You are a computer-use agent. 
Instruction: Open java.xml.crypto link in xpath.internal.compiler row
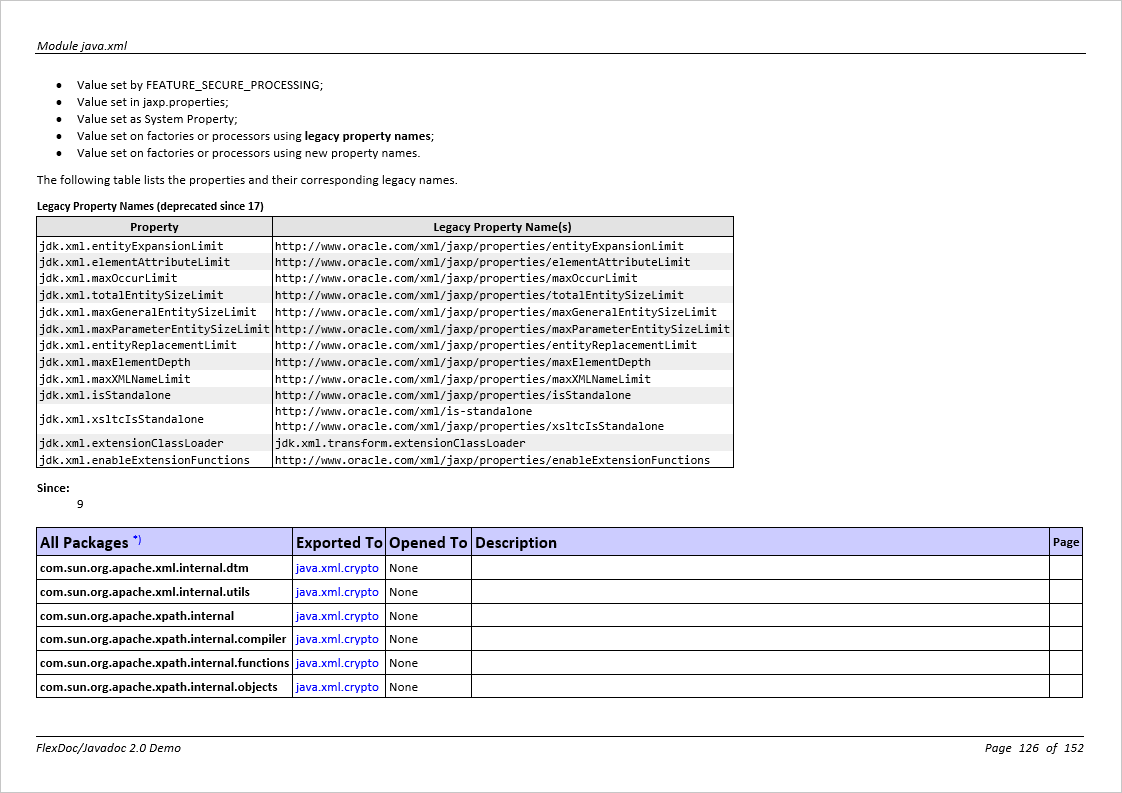pos(337,639)
